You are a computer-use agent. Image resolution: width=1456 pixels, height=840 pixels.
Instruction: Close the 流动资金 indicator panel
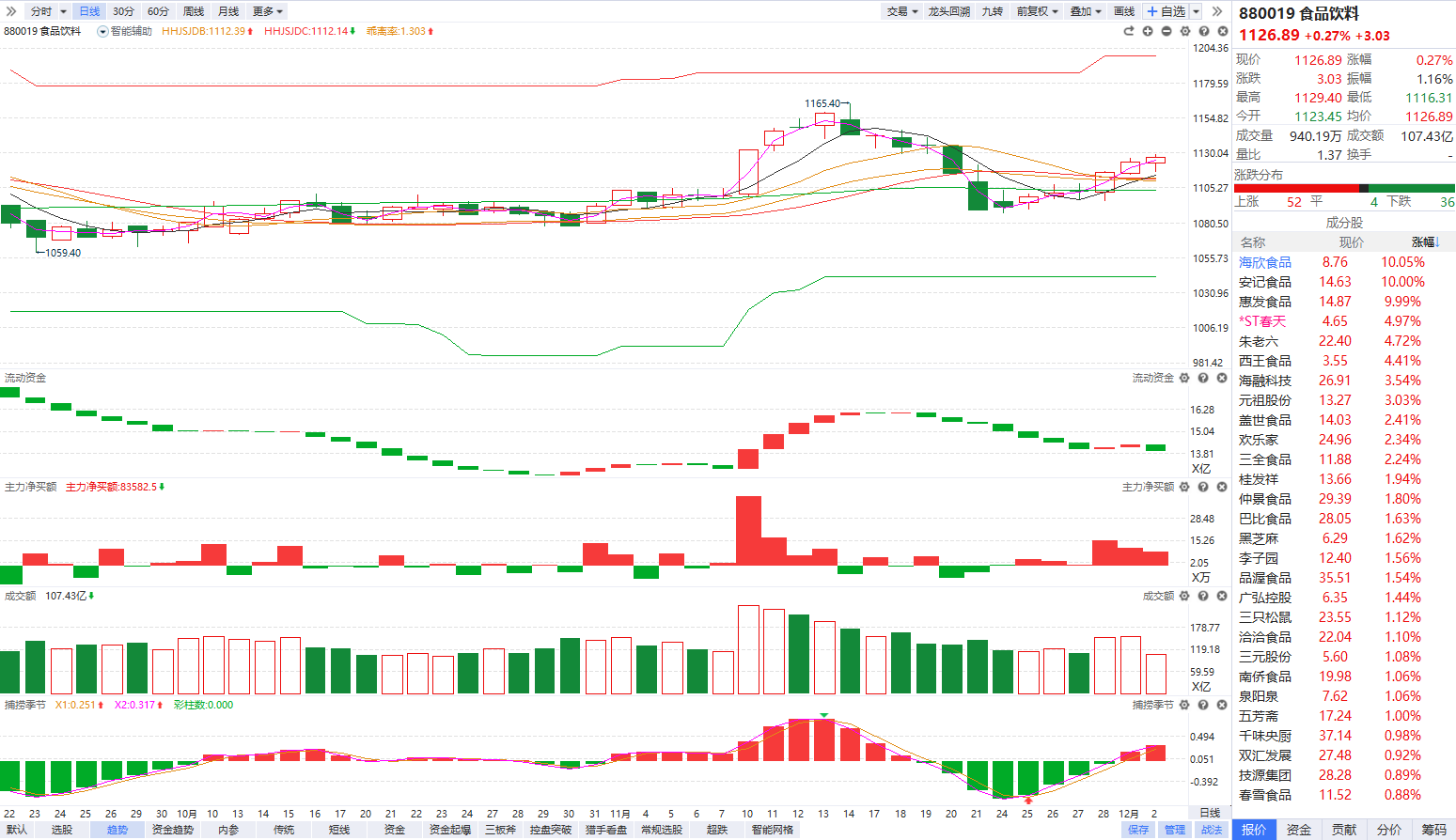click(1222, 378)
